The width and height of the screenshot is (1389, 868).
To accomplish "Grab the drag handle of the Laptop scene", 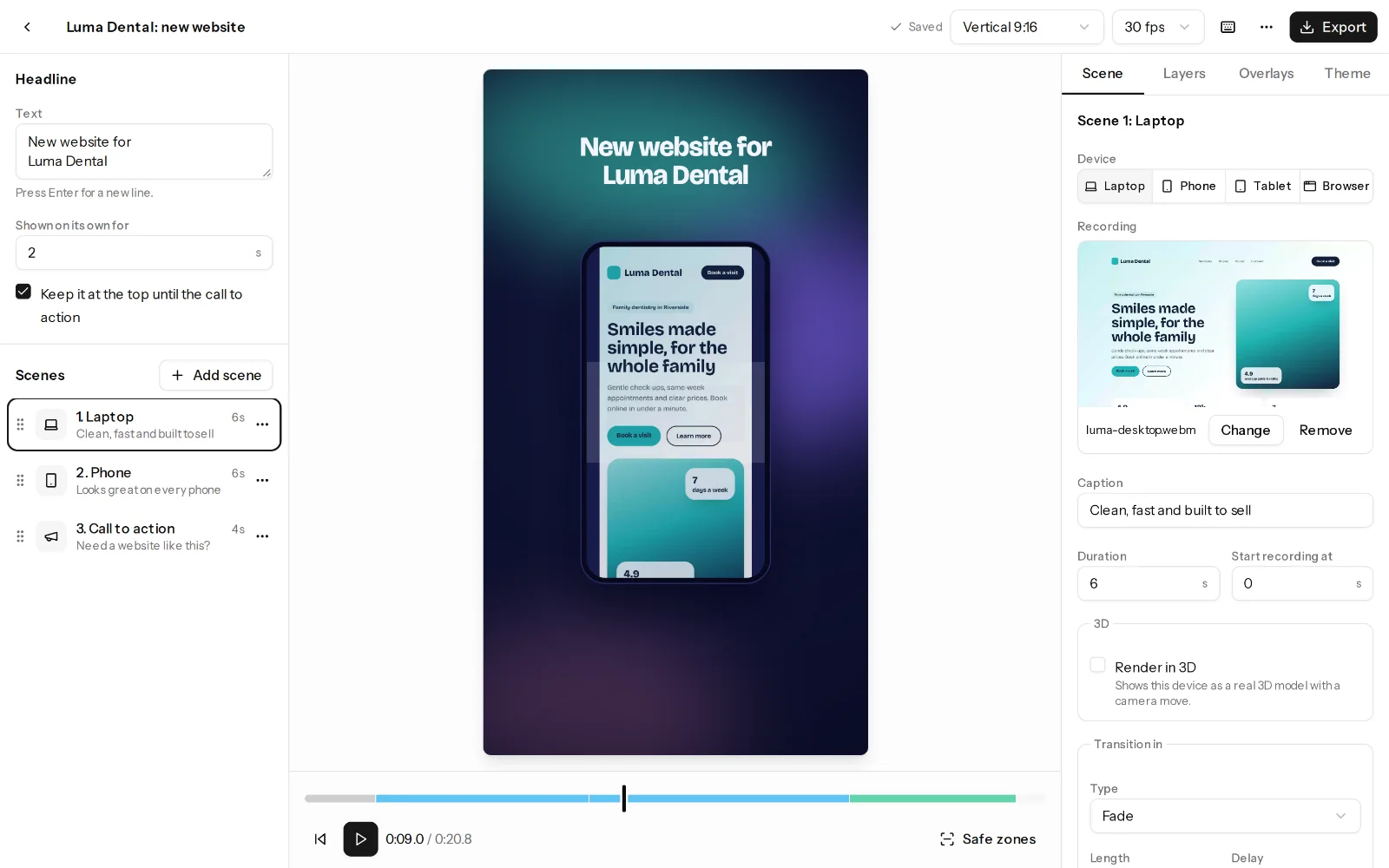I will [x=20, y=424].
